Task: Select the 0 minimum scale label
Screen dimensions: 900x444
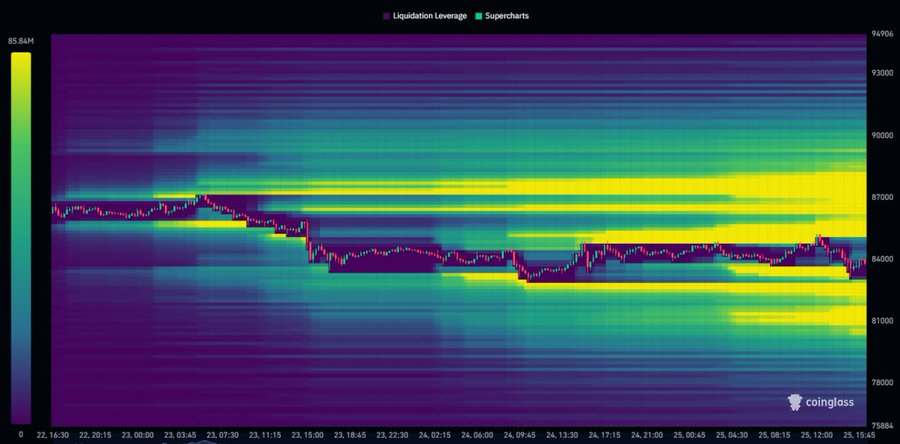Action: point(21,435)
